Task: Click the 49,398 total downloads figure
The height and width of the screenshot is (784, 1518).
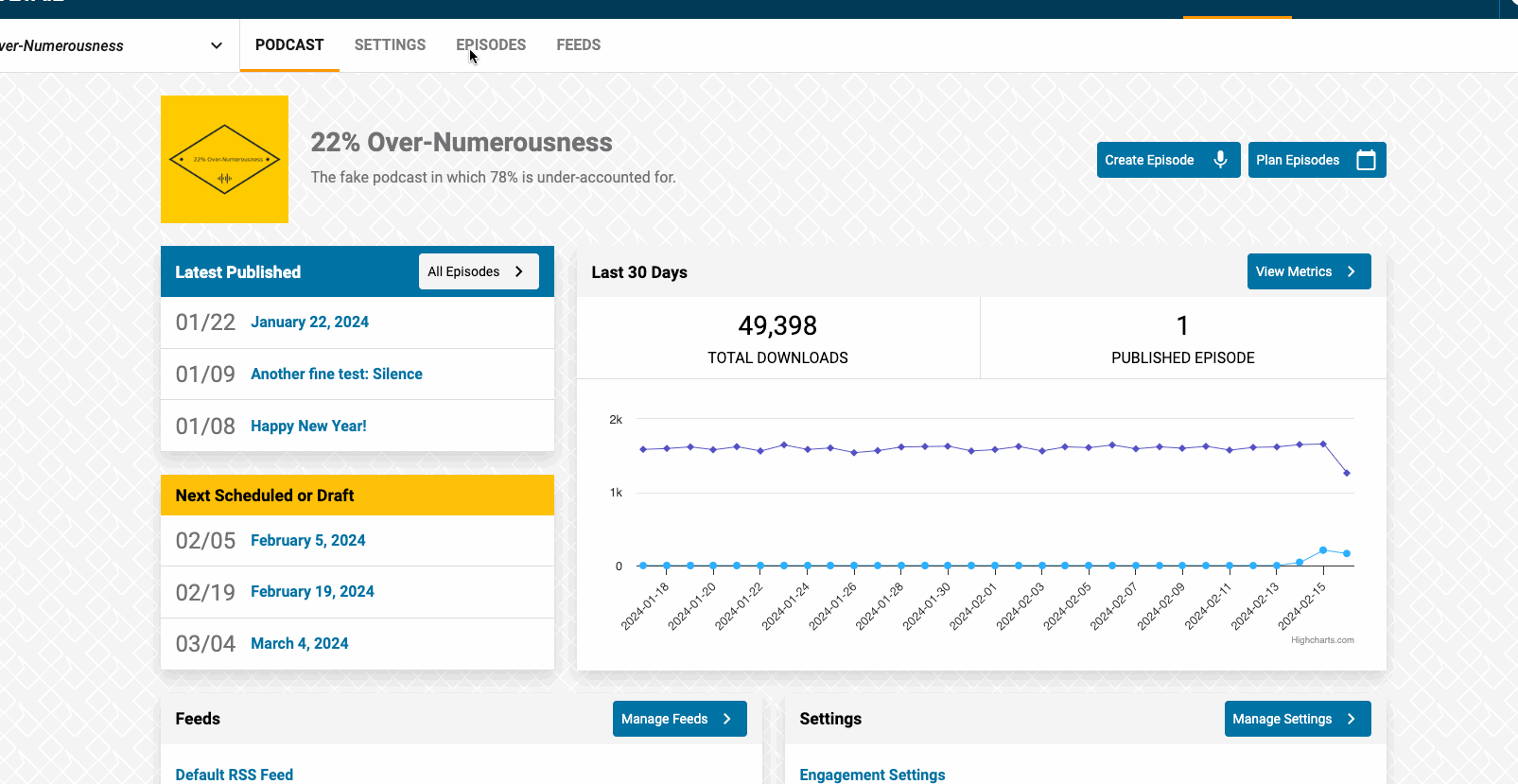Action: 777,326
